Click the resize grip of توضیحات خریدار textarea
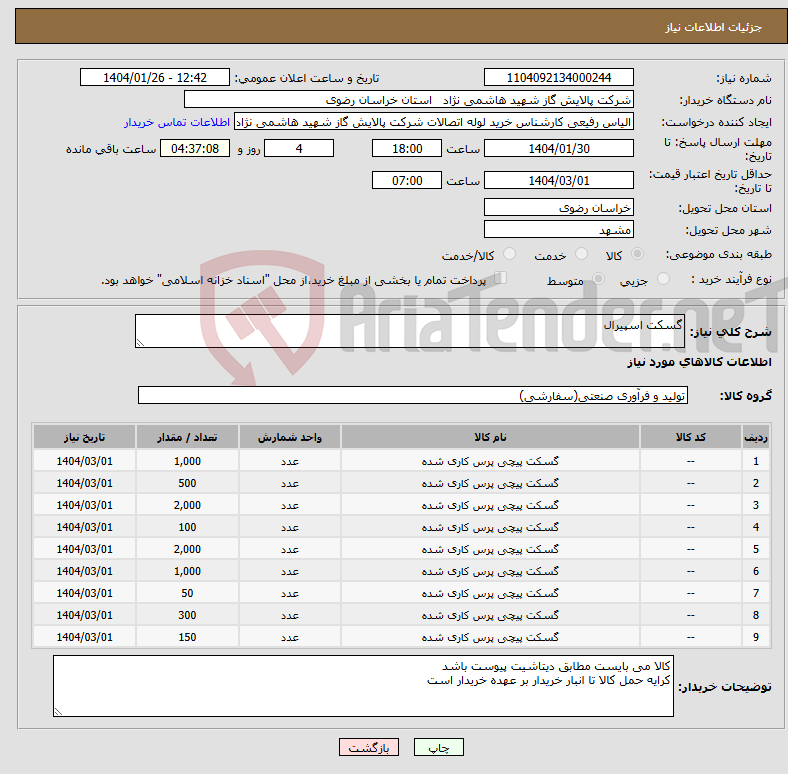Screen dimensions: 788x774 (x=58, y=712)
